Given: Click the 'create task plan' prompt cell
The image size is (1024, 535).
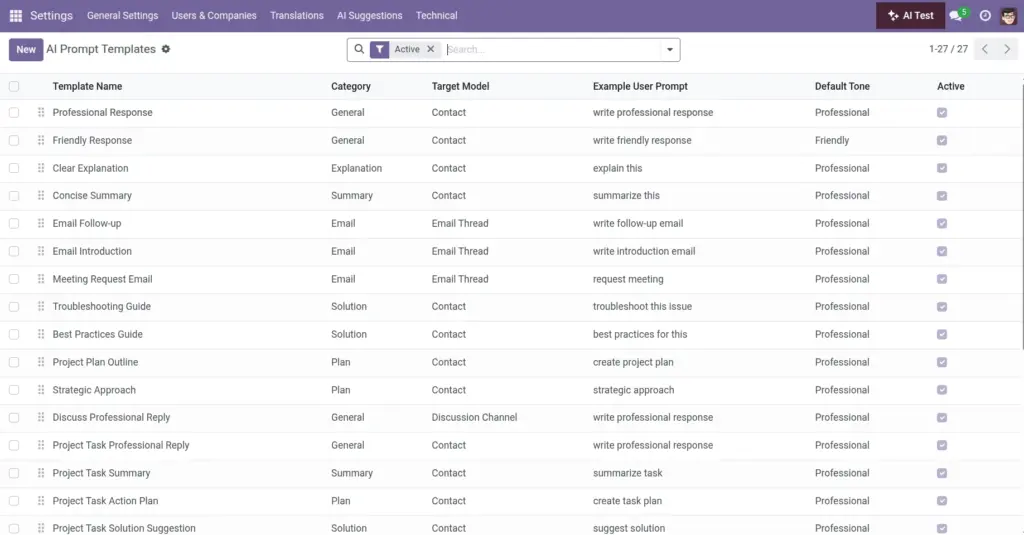Looking at the screenshot, I should [x=627, y=501].
